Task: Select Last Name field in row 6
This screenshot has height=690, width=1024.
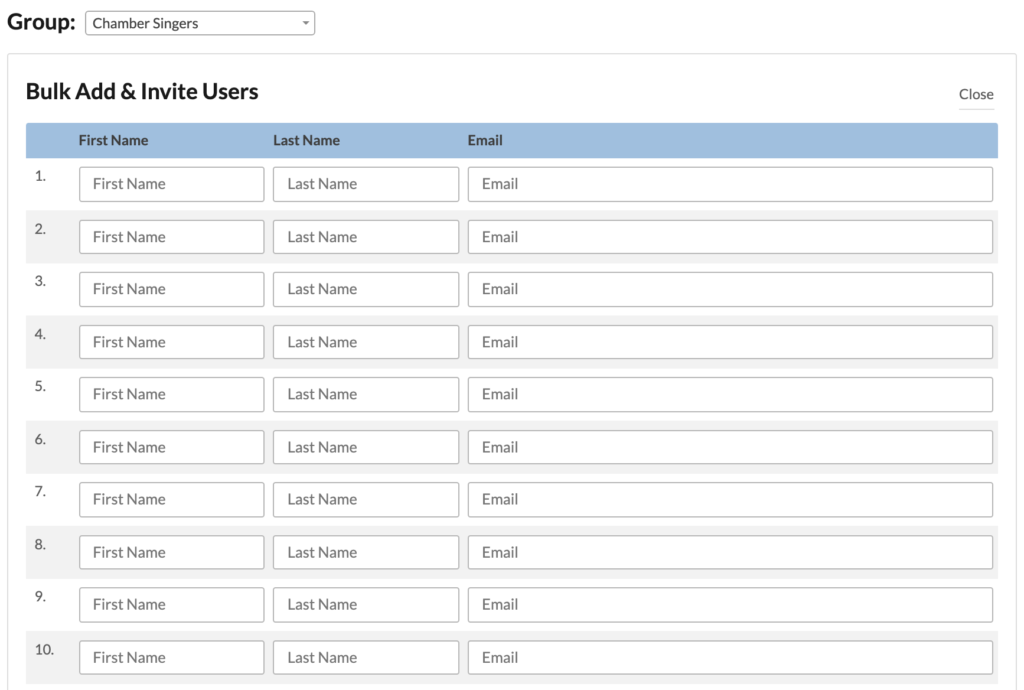Action: pyautogui.click(x=365, y=447)
